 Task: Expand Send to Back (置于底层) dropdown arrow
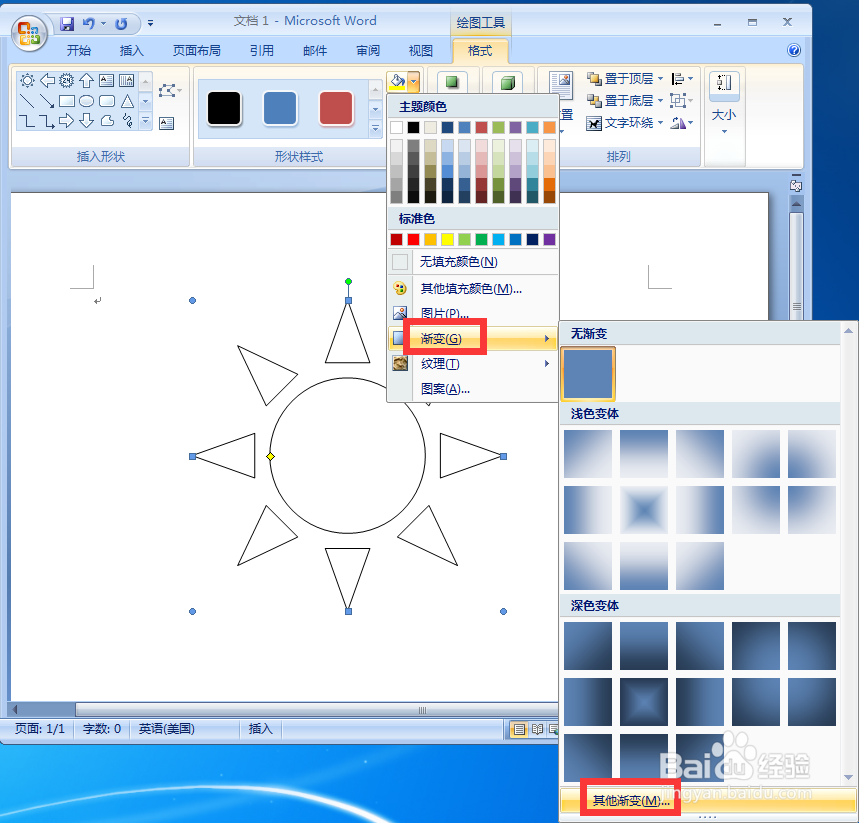coord(661,101)
